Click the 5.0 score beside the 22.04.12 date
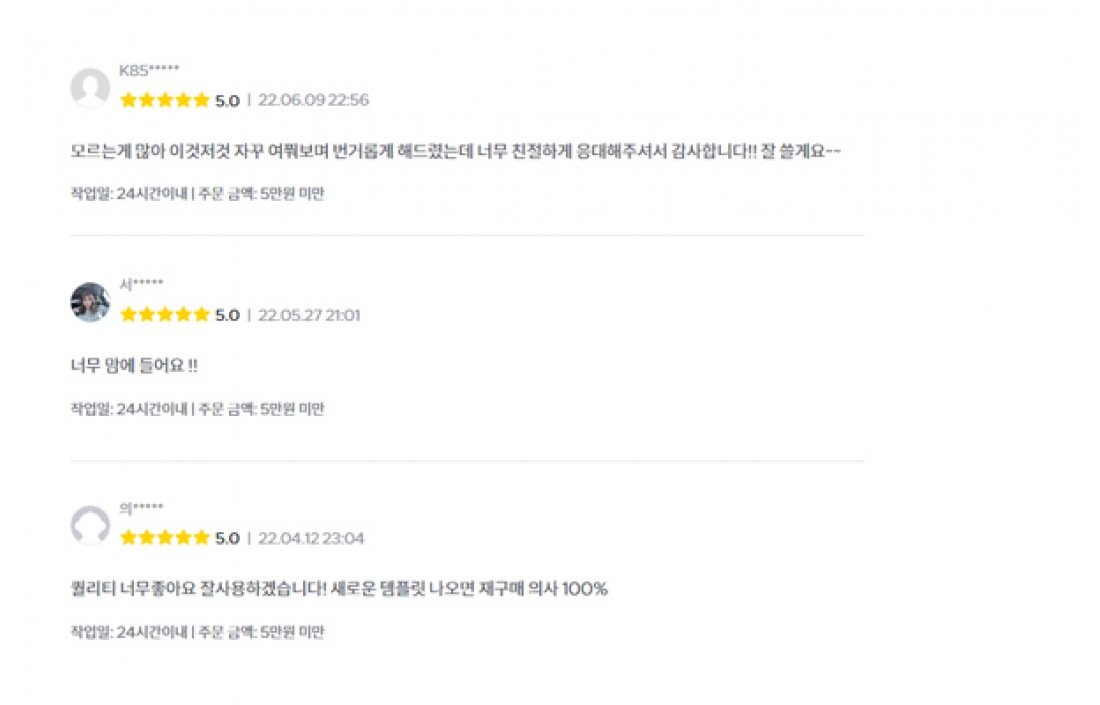 [x=227, y=538]
